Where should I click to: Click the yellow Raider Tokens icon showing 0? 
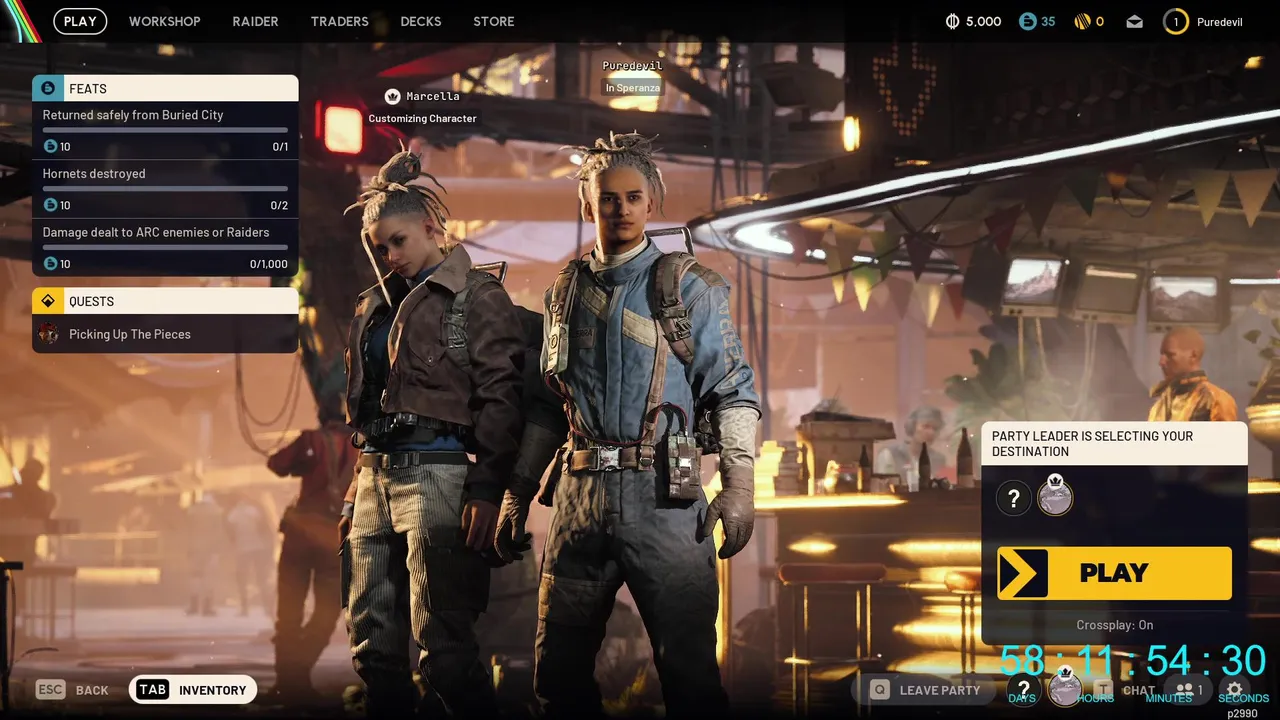[1081, 21]
